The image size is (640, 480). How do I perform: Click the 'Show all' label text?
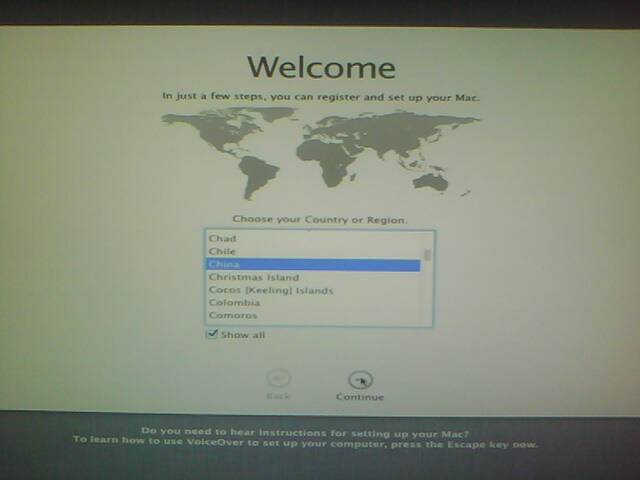(x=243, y=335)
